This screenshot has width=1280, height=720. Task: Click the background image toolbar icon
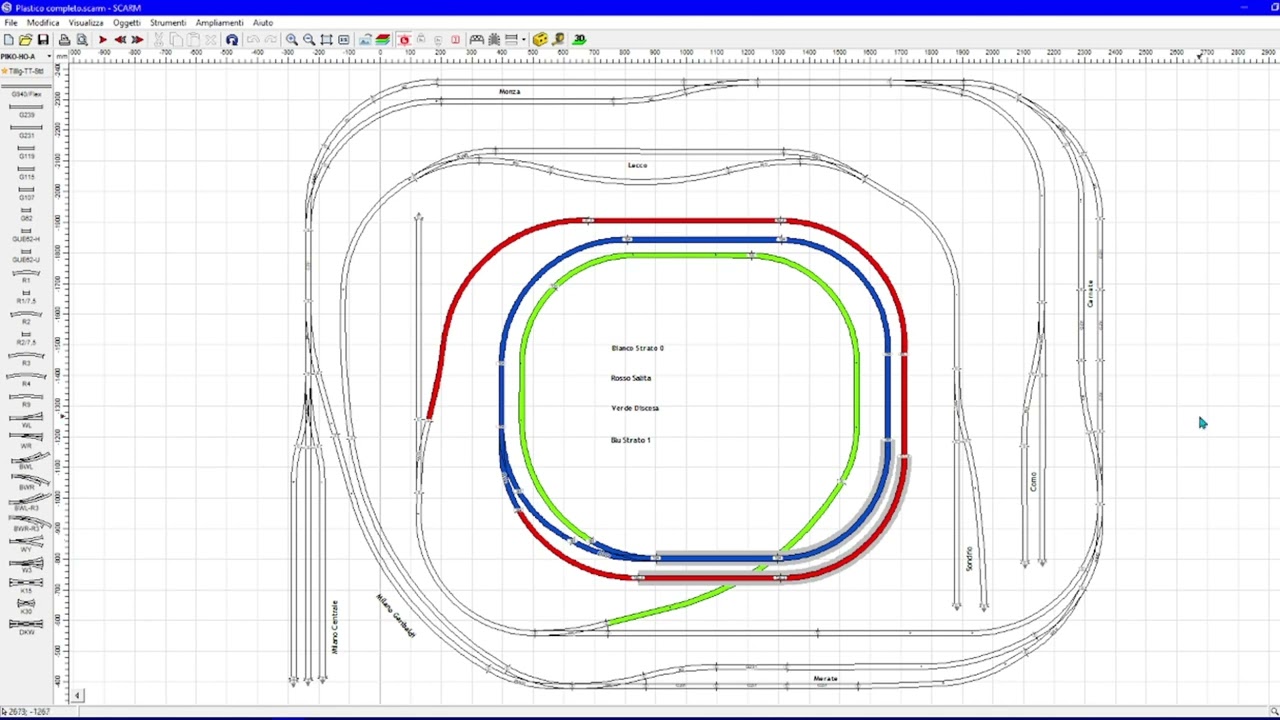(x=365, y=40)
